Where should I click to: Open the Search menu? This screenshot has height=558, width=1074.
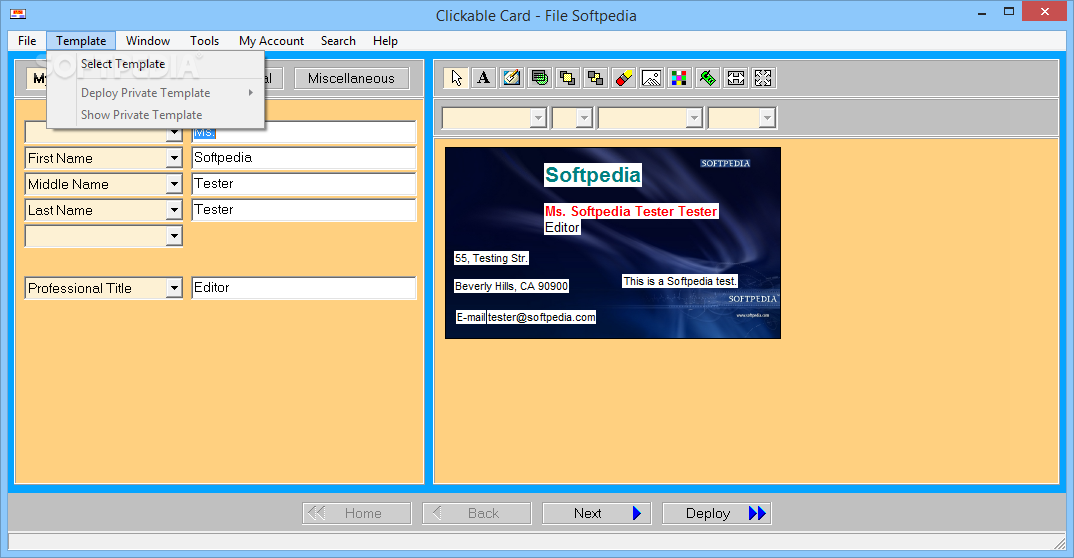(338, 41)
